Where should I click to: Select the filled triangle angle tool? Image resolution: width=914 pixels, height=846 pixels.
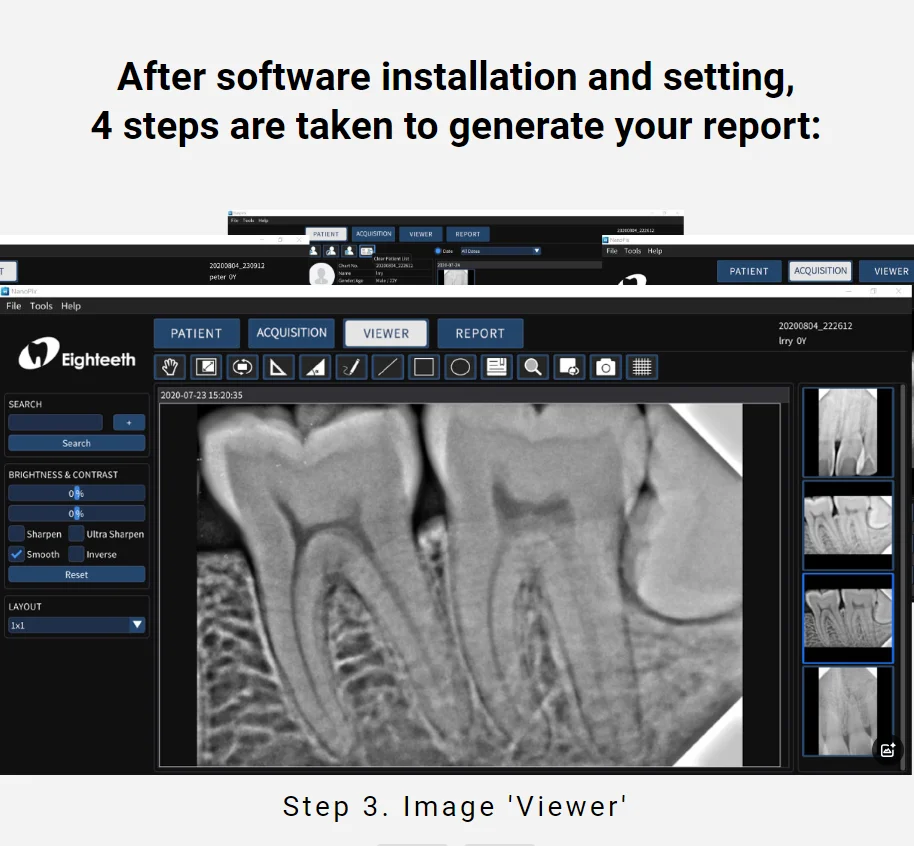315,367
